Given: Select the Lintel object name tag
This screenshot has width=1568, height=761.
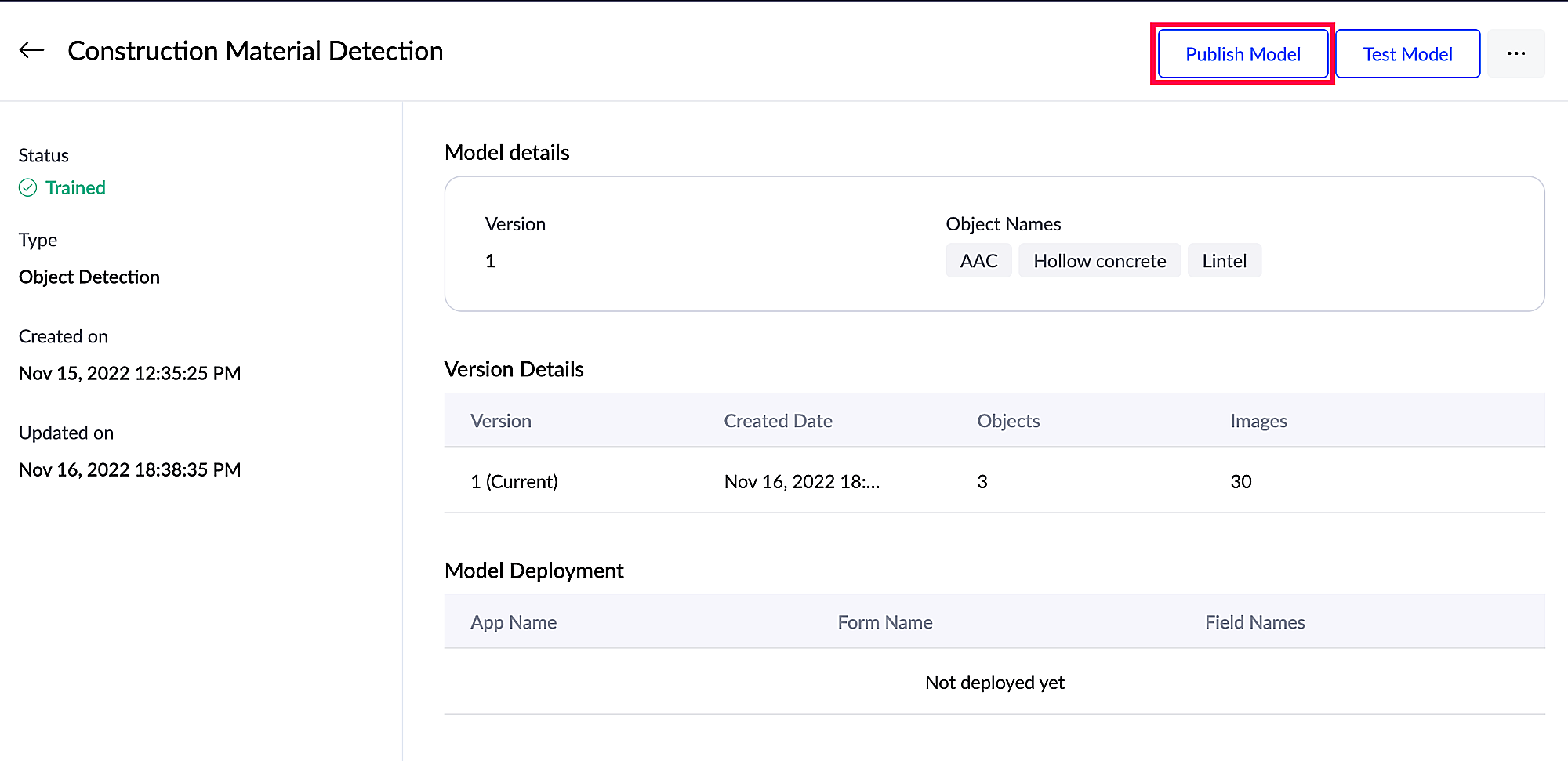Looking at the screenshot, I should [x=1224, y=261].
